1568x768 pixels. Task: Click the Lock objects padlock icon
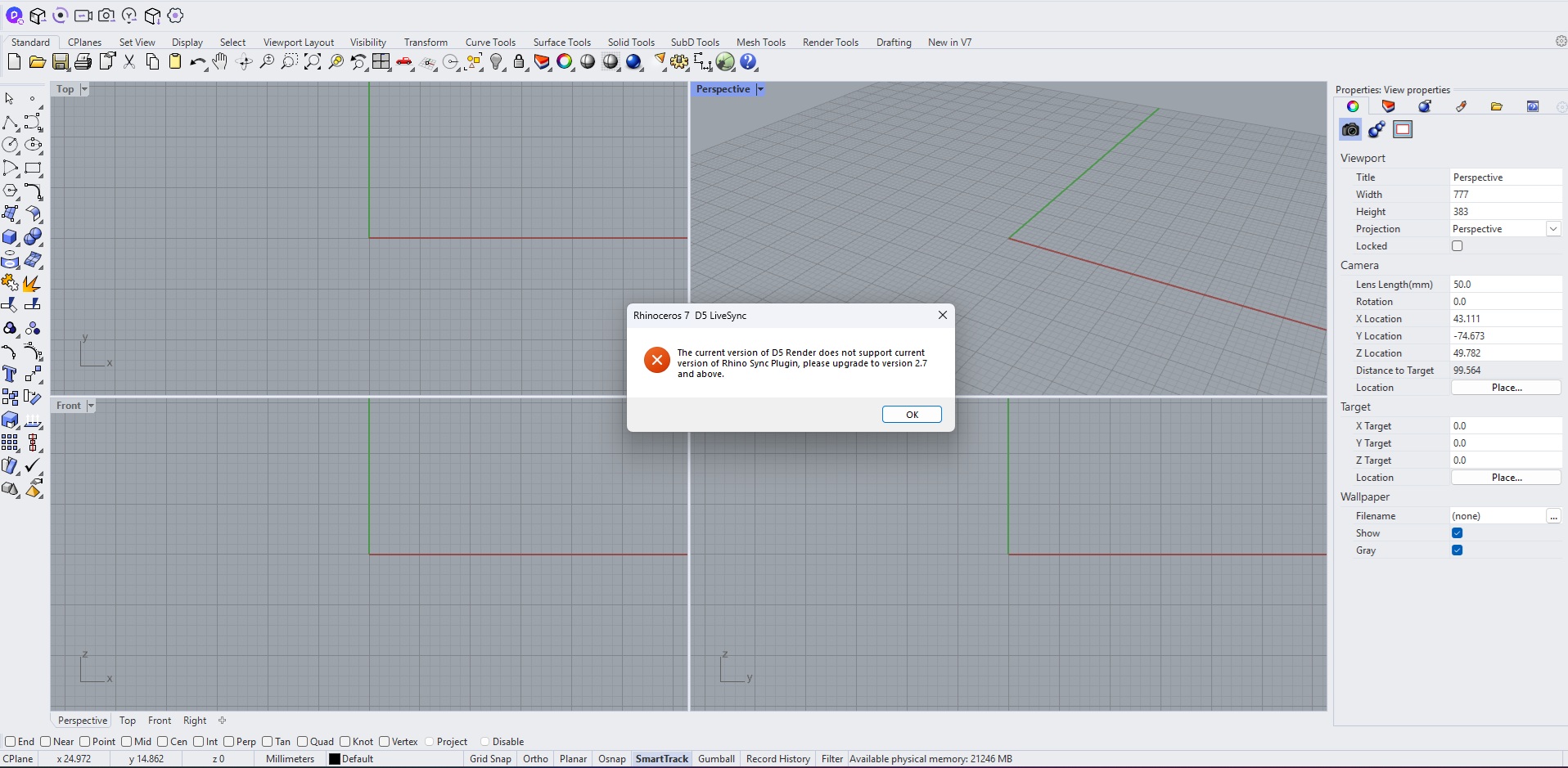coord(519,62)
